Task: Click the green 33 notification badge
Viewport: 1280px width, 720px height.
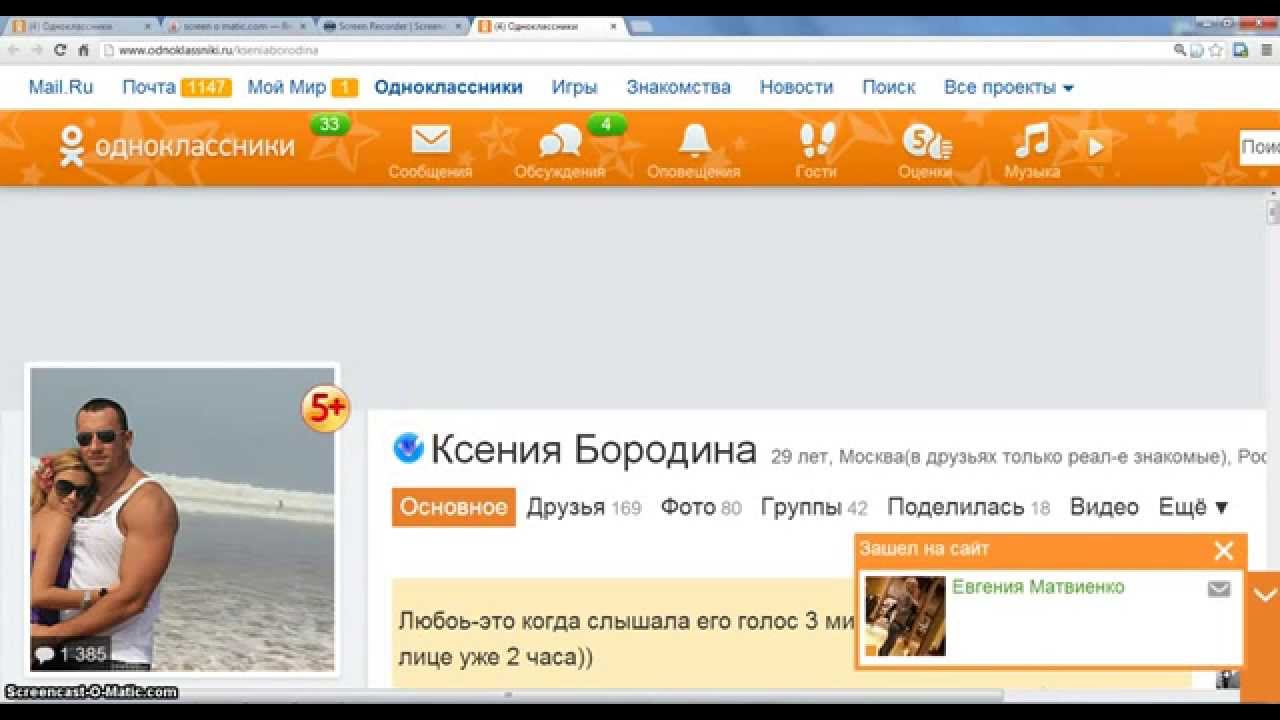Action: point(330,125)
